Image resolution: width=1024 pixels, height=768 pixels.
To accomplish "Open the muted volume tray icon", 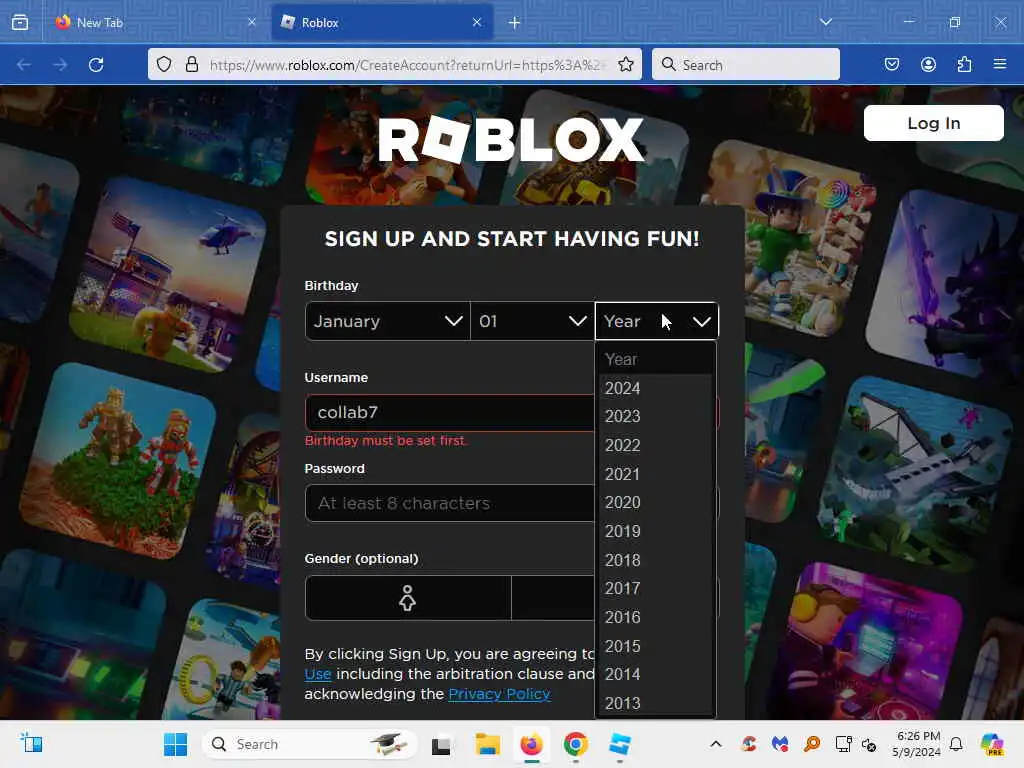I will point(869,744).
